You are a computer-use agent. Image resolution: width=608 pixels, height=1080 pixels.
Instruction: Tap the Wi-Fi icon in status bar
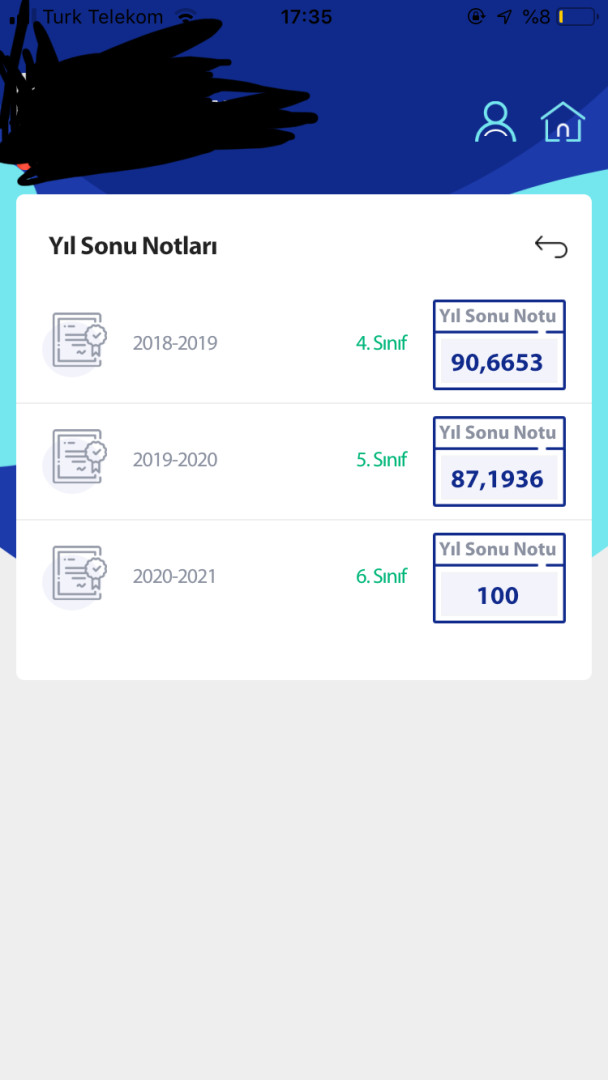tap(185, 17)
